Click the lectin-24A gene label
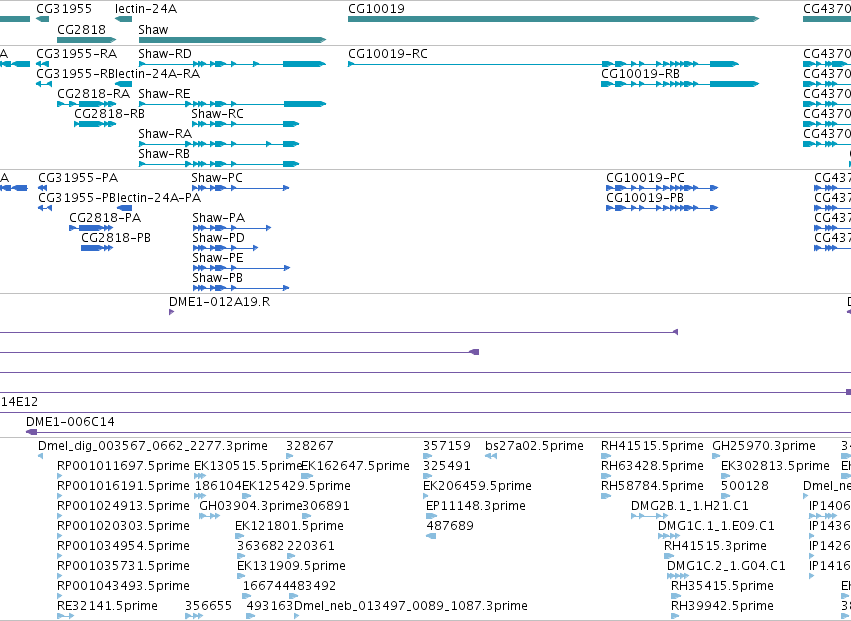851x621 pixels. [146, 9]
